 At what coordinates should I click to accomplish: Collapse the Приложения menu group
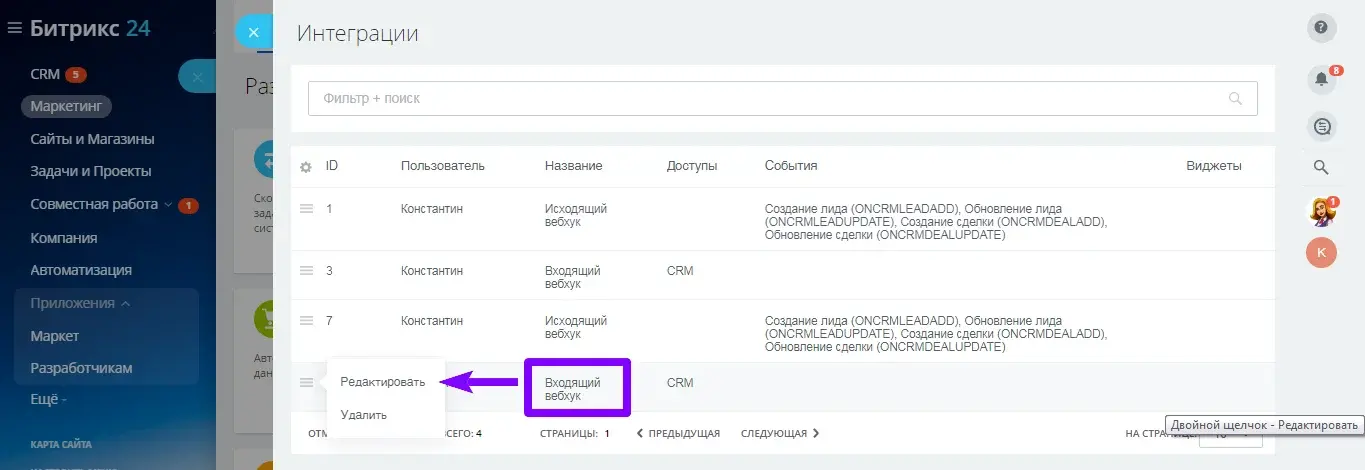click(80, 303)
